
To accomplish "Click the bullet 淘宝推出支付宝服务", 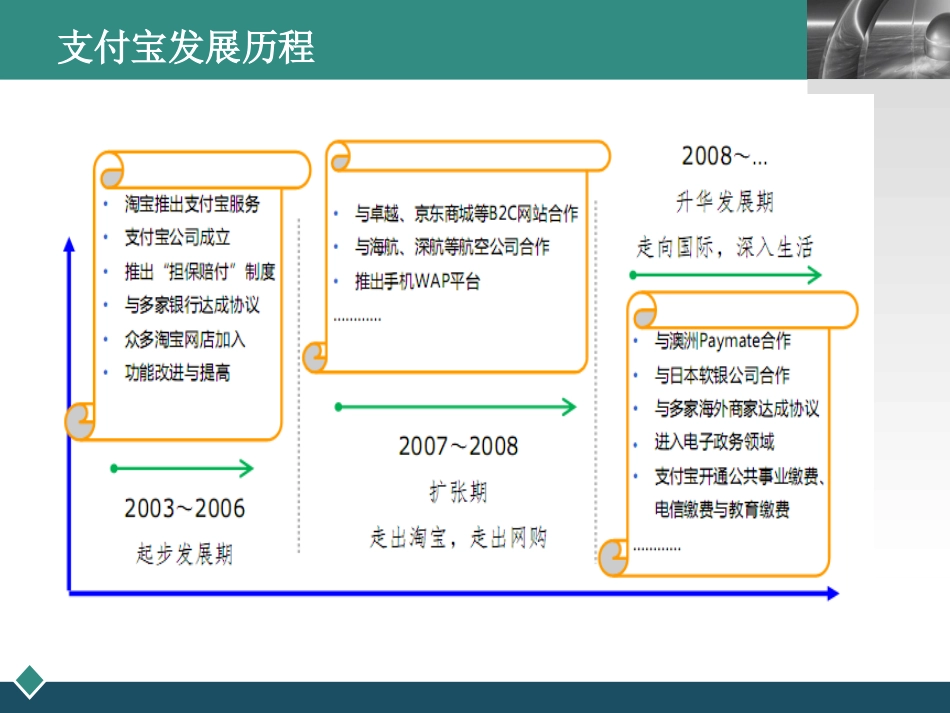I will click(x=192, y=204).
